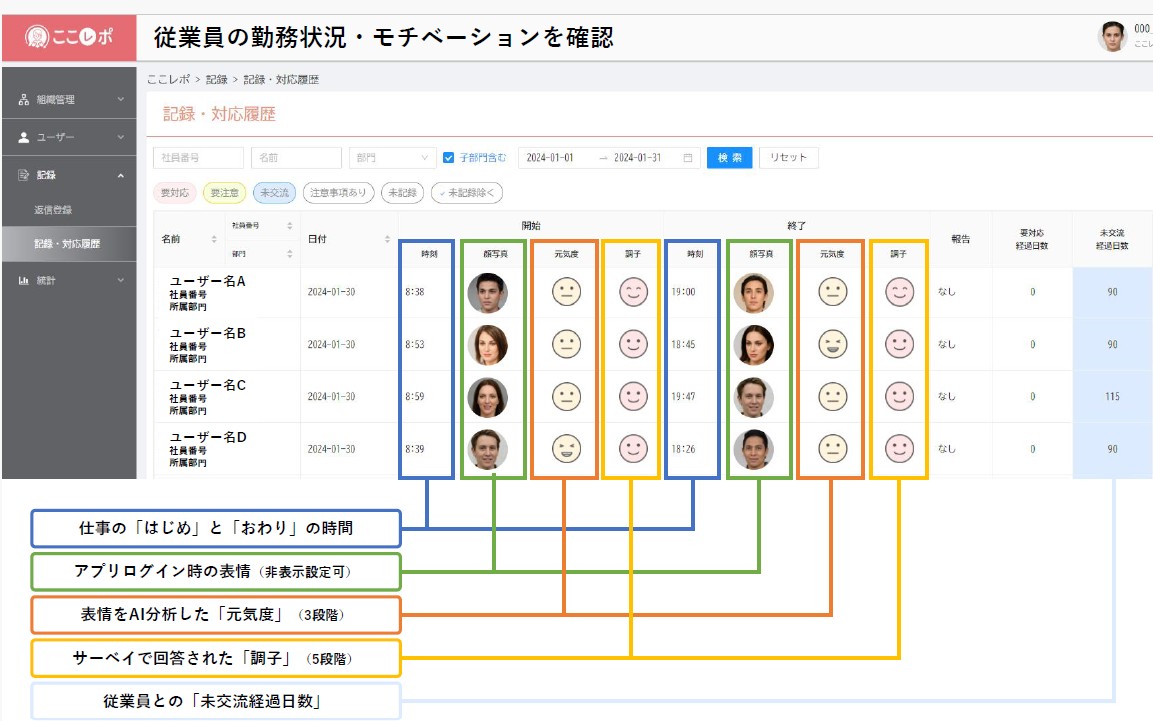Toggle the 未記録 filter tag
The width and height of the screenshot is (1153, 721).
pyautogui.click(x=402, y=193)
